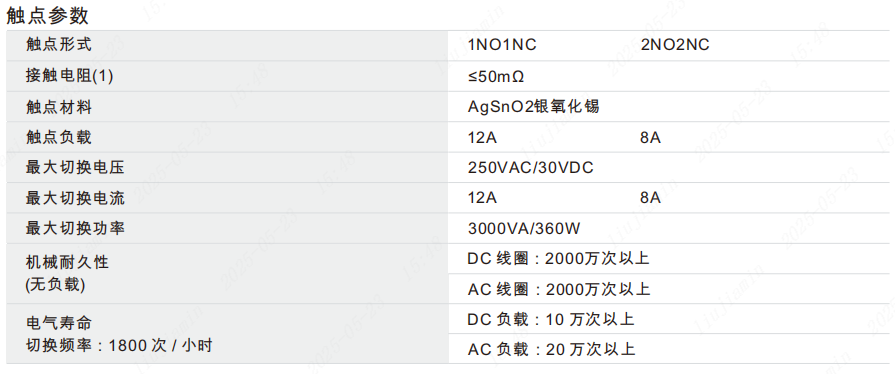This screenshot has height=374, width=895.
Task: Click the 切换频率 1800 次 / 小时 text
Action: (x=119, y=345)
